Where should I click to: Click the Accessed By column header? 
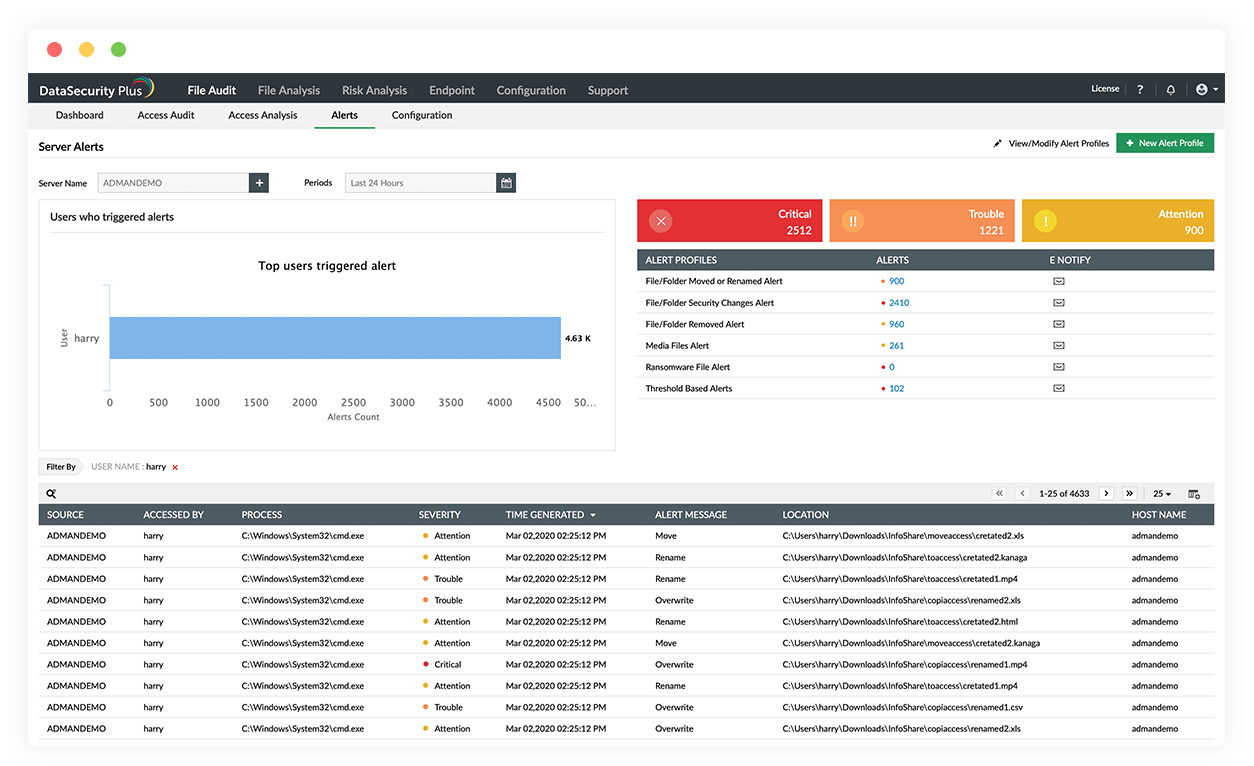coord(173,515)
